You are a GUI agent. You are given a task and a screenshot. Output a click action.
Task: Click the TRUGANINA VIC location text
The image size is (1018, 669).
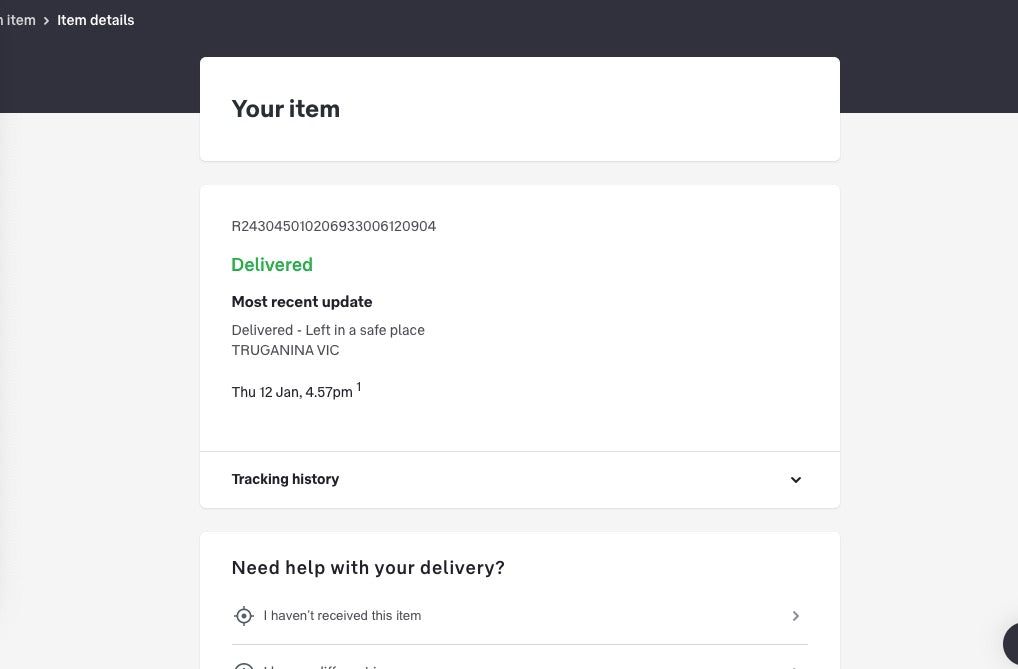pos(285,350)
